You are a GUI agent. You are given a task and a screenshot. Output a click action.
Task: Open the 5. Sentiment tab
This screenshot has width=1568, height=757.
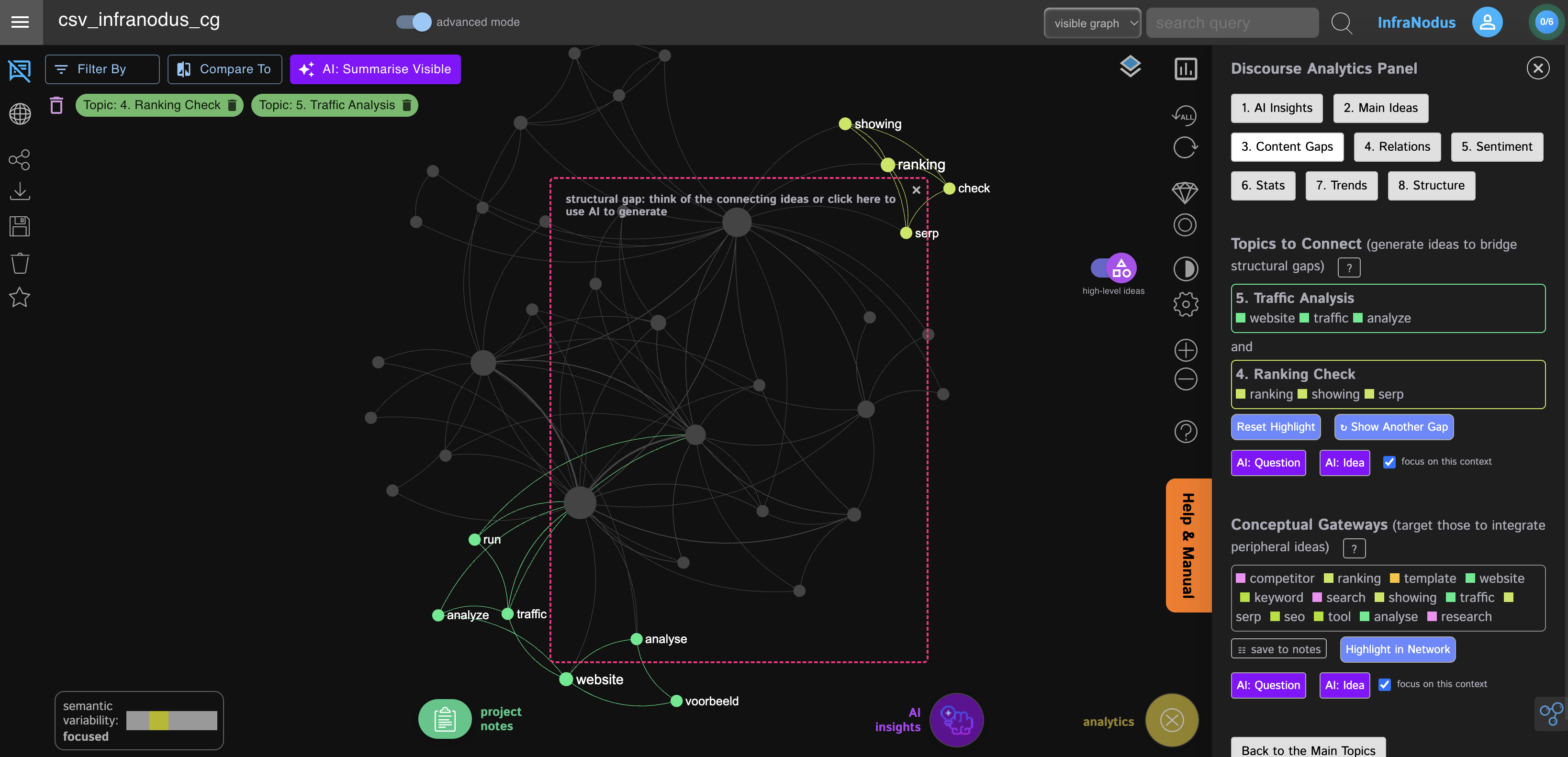tap(1497, 146)
